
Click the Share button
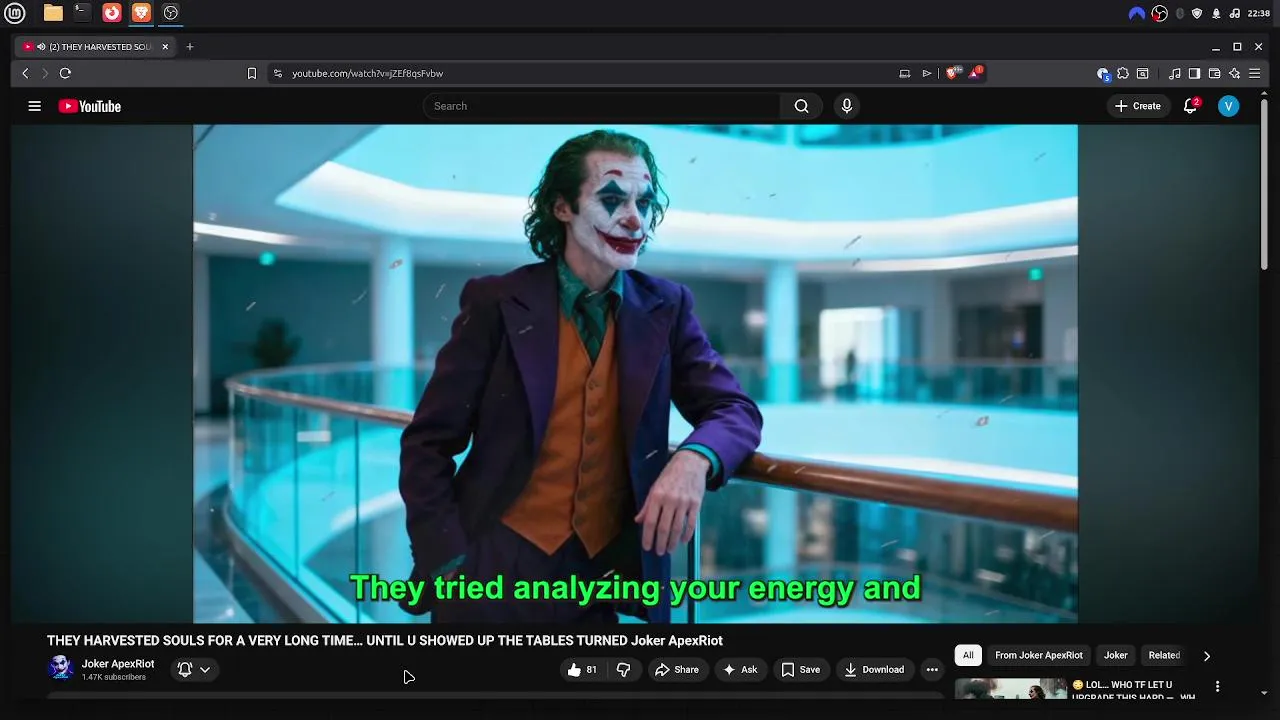tap(677, 670)
